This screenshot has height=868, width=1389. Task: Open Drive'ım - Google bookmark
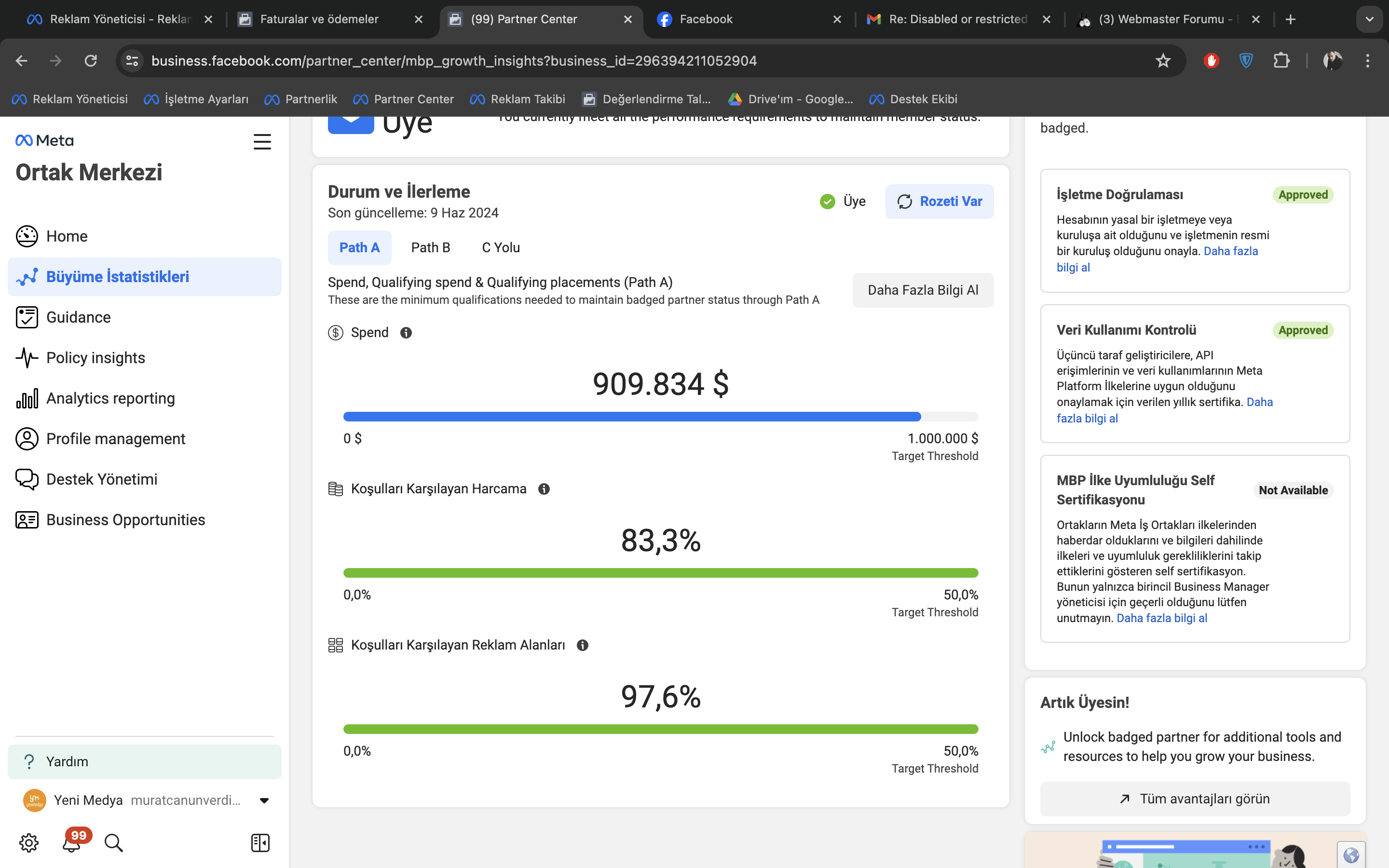[790, 99]
